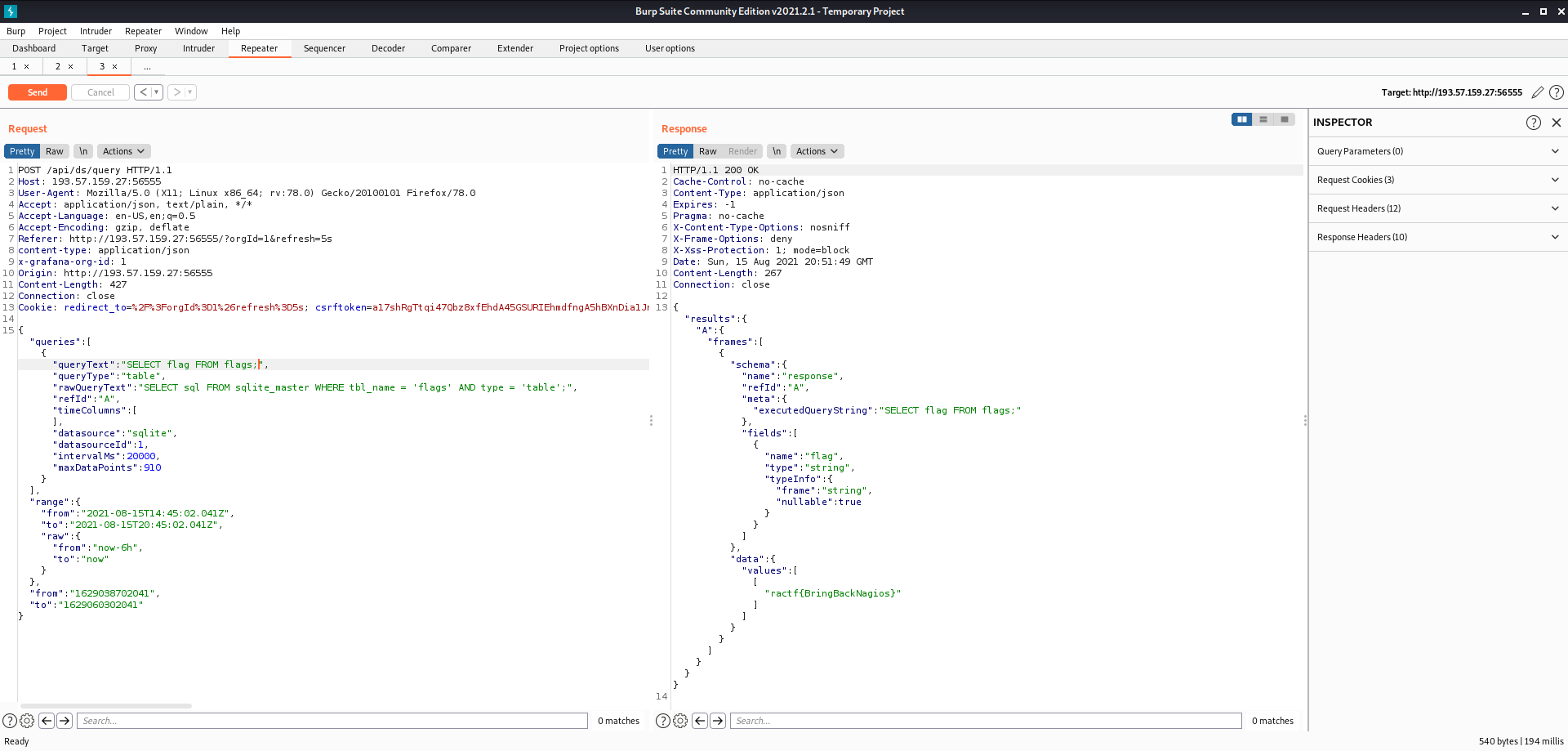This screenshot has height=751, width=1568.
Task: Switch request view to Pretty
Action: (22, 151)
